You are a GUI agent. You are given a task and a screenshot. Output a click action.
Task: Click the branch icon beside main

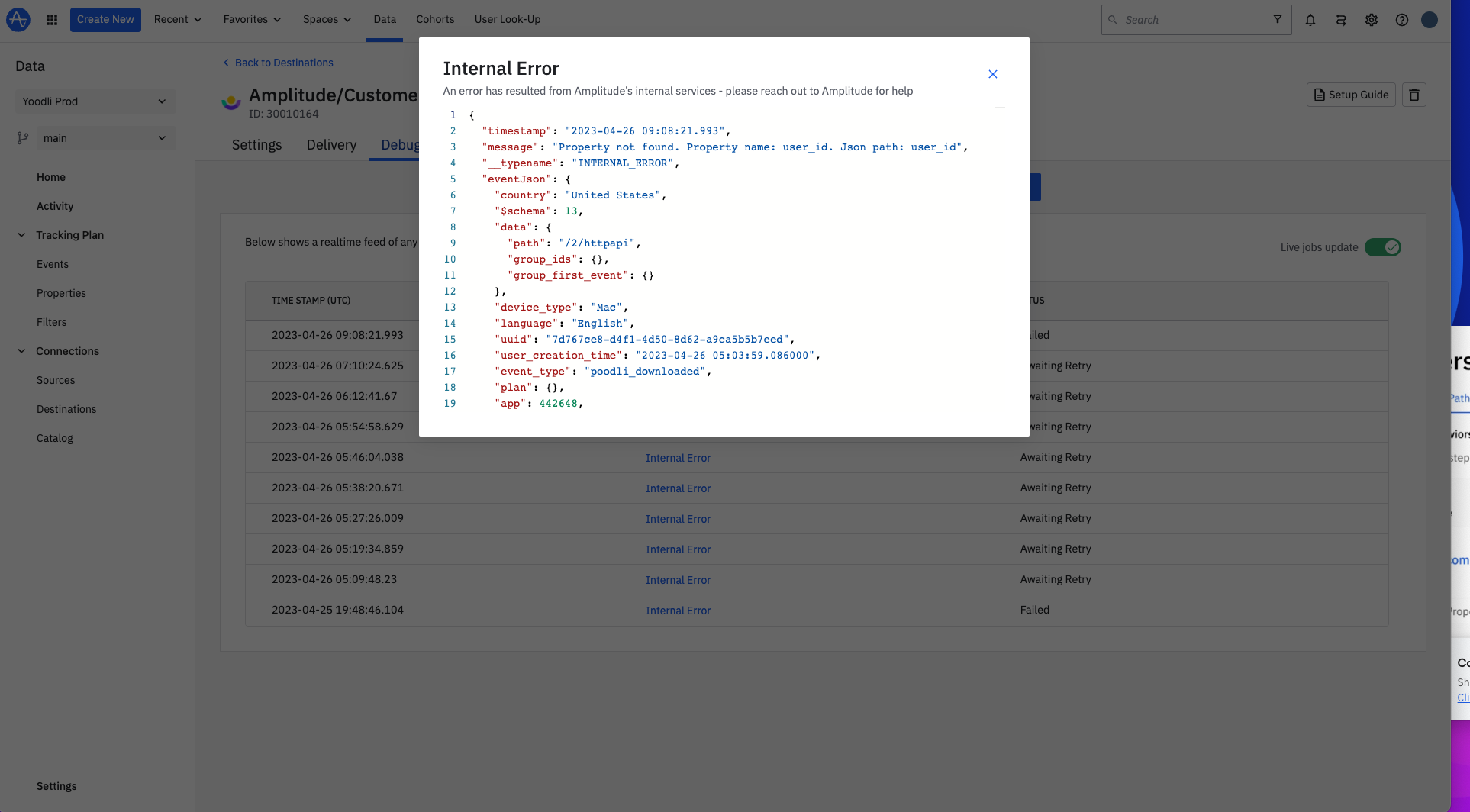[x=23, y=138]
